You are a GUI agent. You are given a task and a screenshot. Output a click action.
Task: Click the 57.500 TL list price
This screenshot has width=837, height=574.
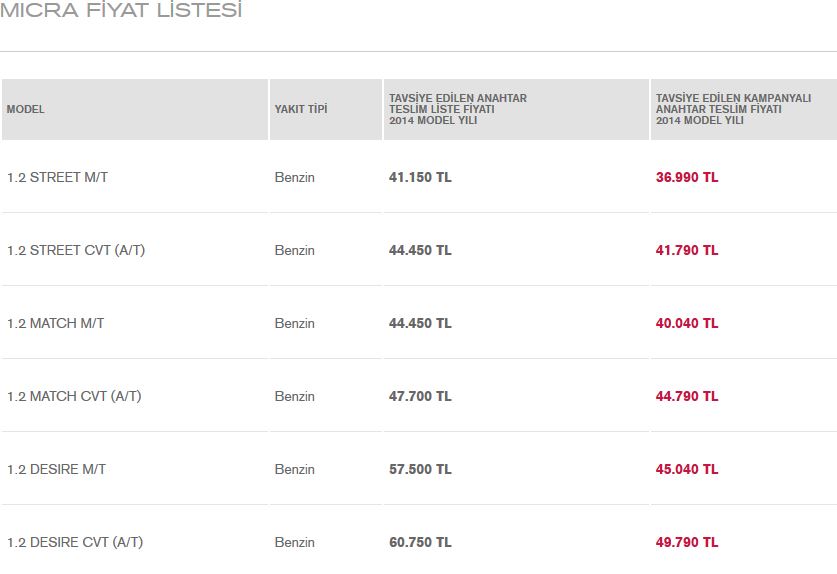tap(420, 469)
